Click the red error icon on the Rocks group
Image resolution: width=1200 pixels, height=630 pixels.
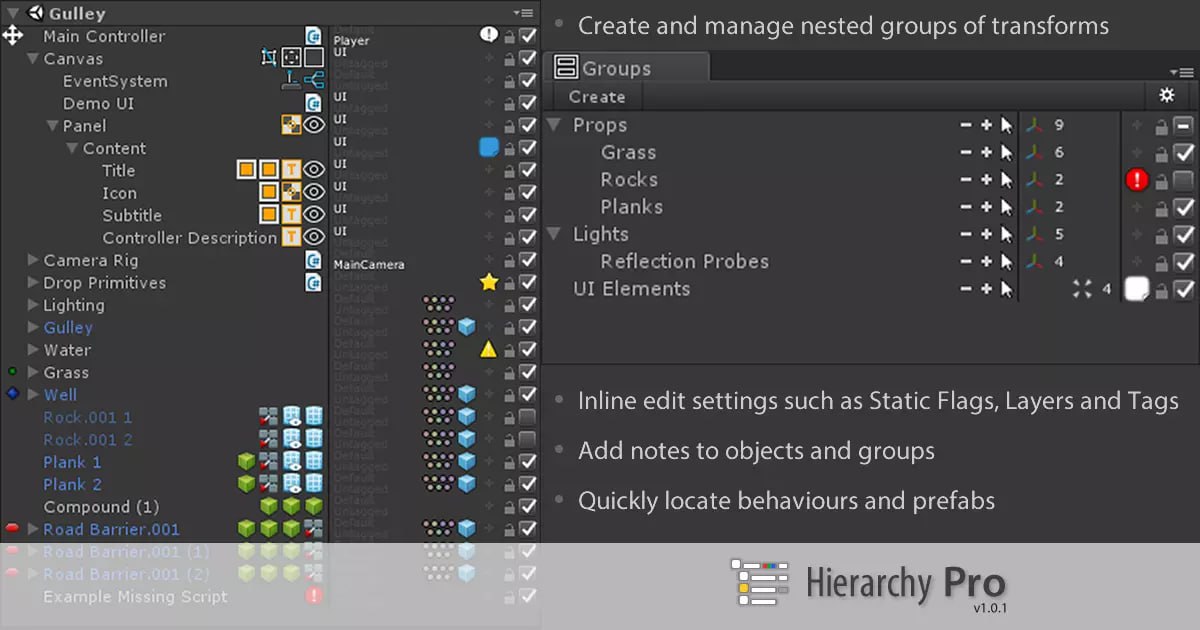(x=1137, y=180)
